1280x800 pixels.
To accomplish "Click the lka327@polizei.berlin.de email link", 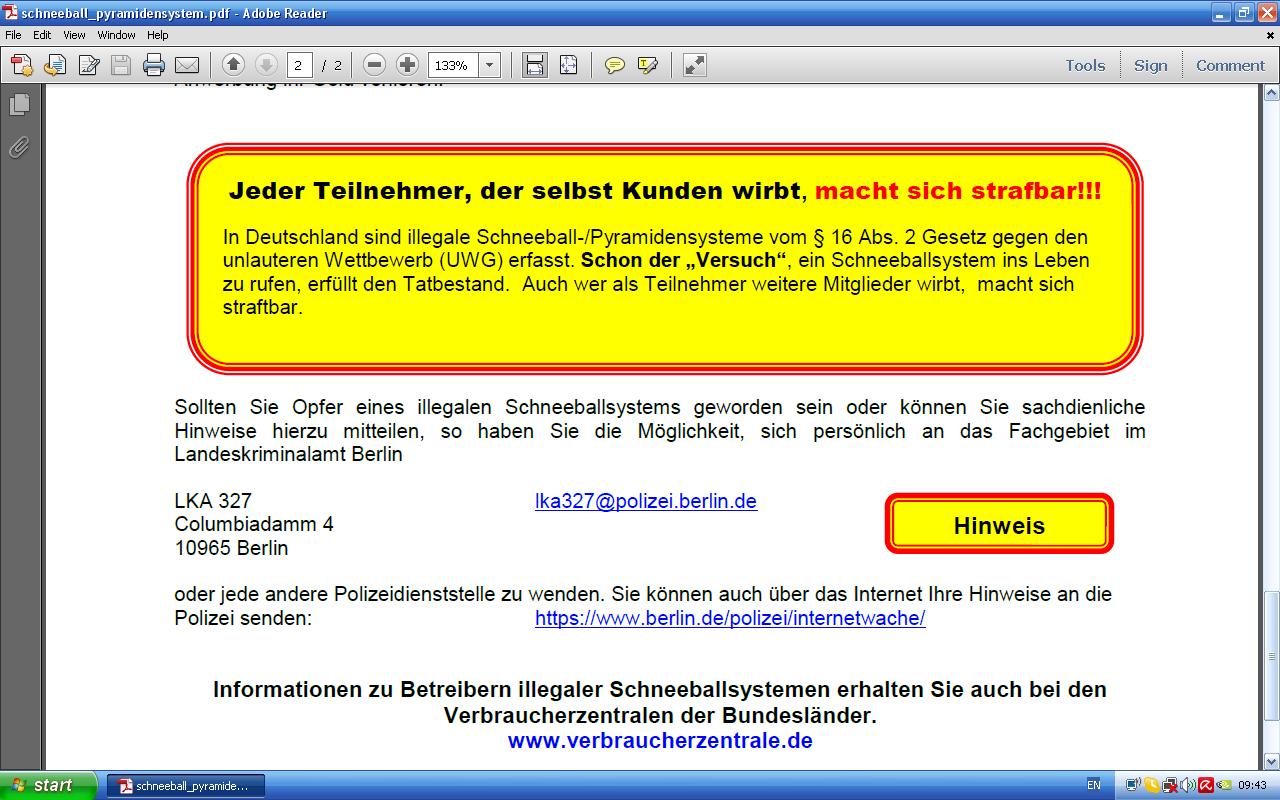I will click(x=645, y=502).
